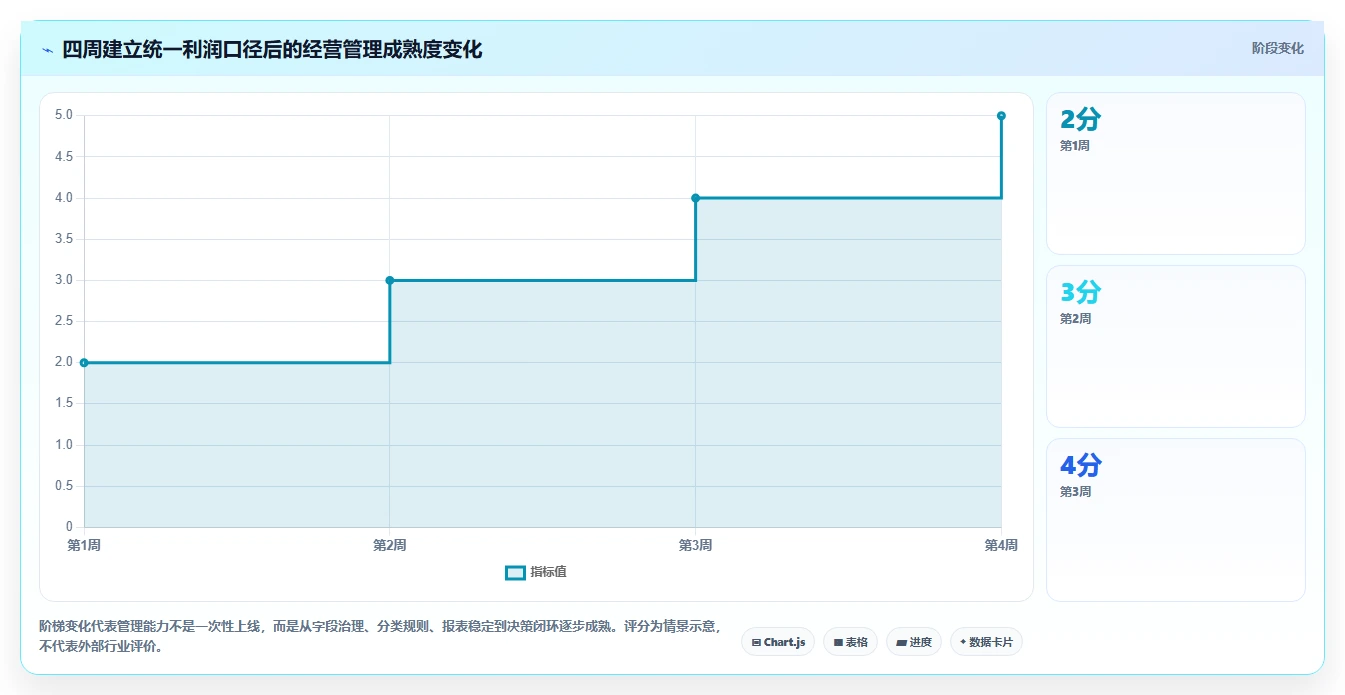The height and width of the screenshot is (695, 1345).
Task: Click the data point at 第3周
Action: [x=695, y=198]
